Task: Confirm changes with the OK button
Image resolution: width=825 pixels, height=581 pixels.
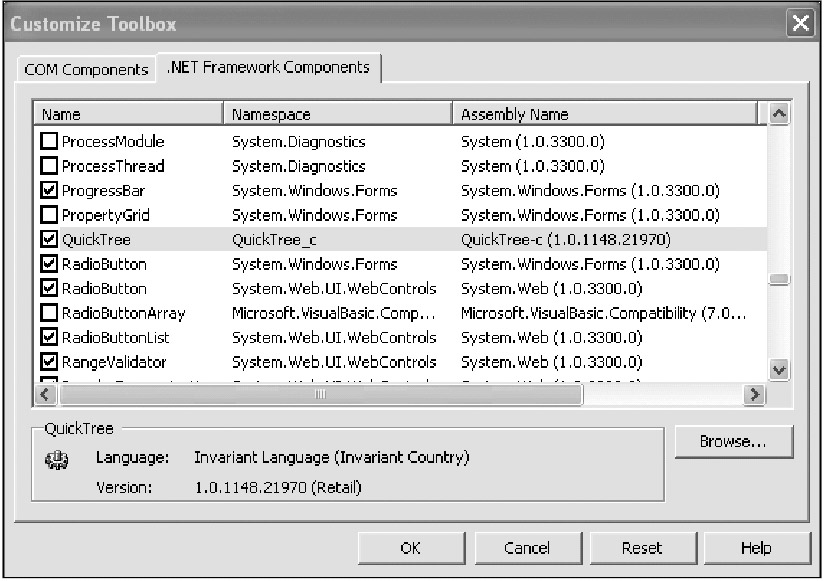Action: [410, 548]
